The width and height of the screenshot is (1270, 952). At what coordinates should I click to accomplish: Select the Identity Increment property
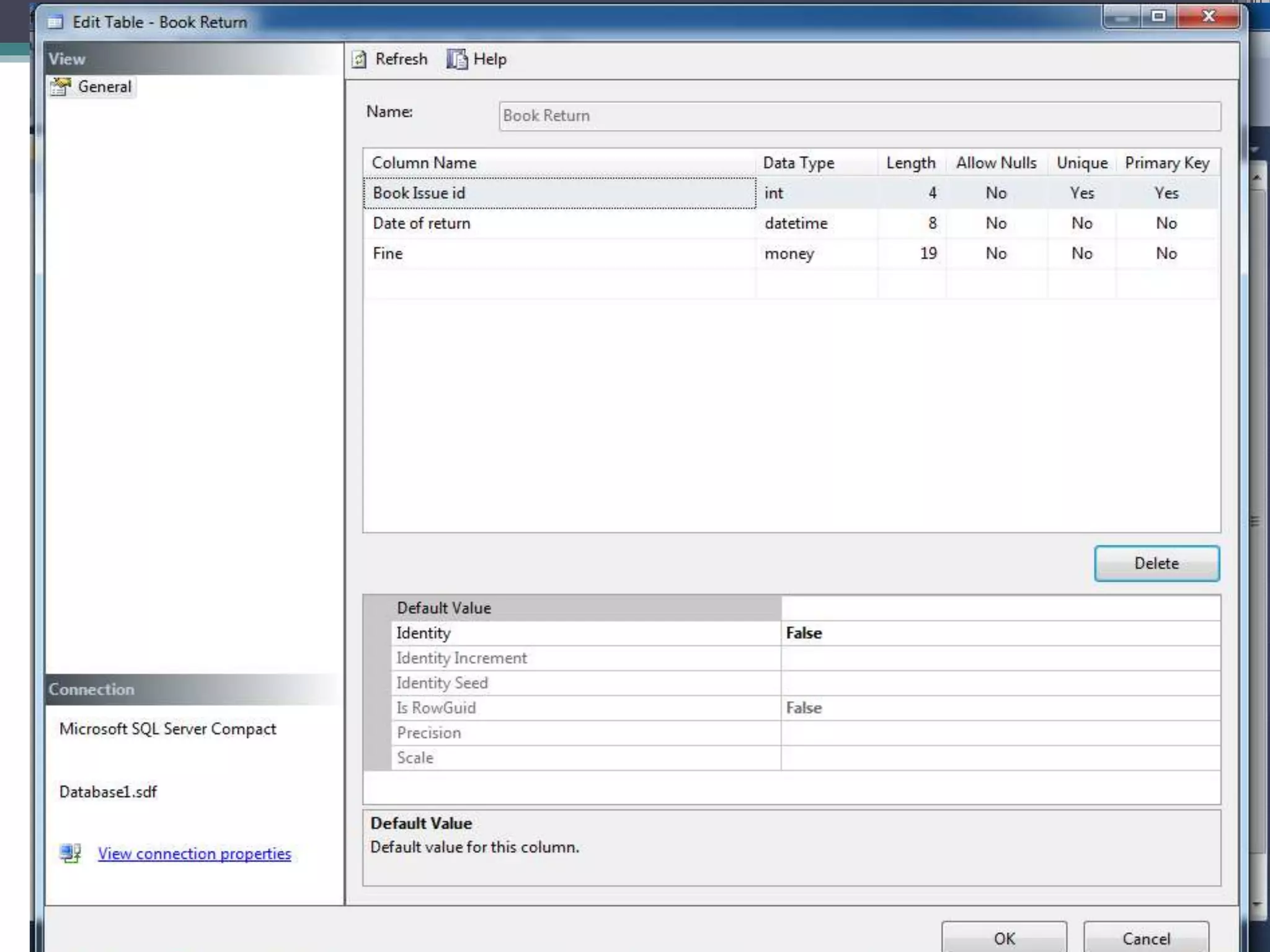pyautogui.click(x=586, y=658)
